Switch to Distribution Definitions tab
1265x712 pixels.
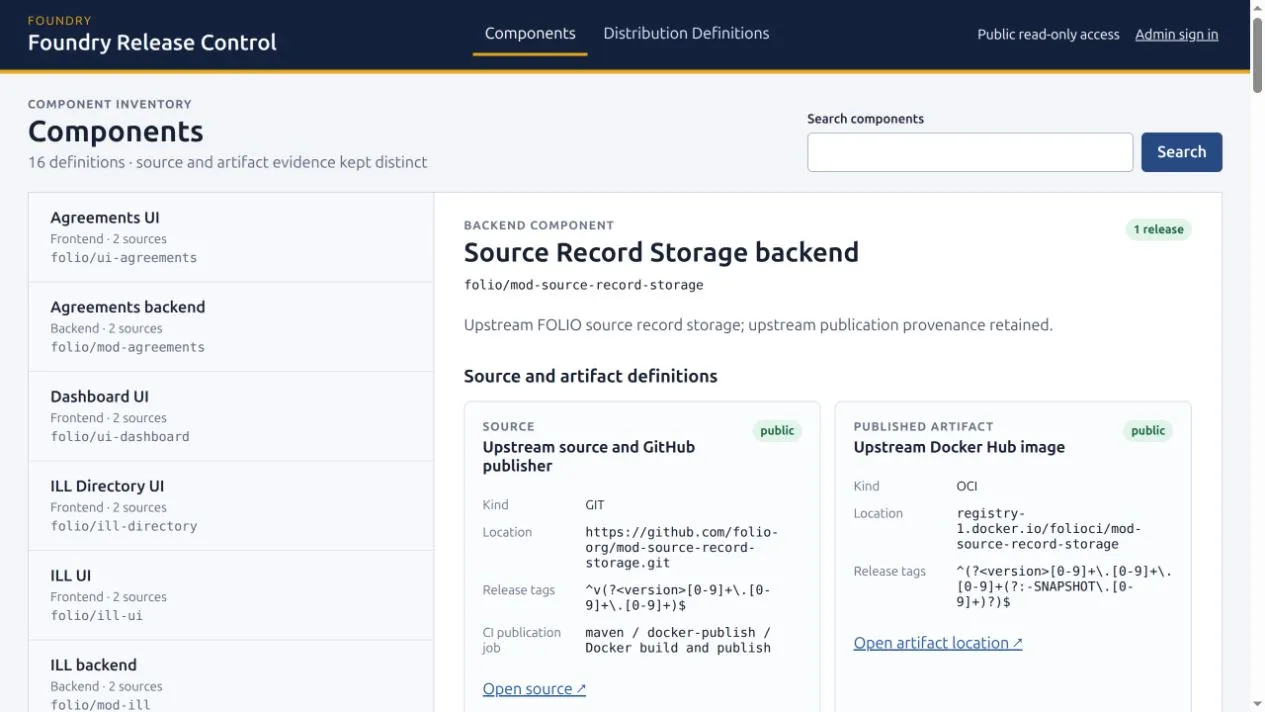point(686,34)
